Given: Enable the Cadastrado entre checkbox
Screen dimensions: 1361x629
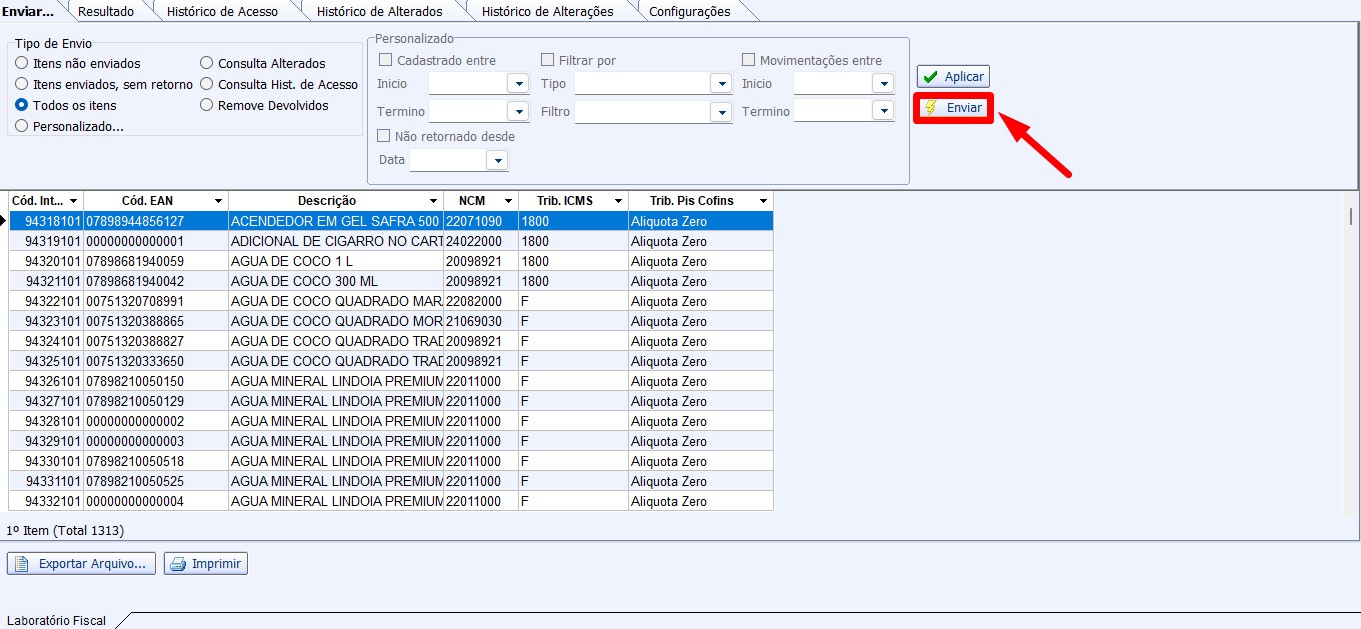Looking at the screenshot, I should tap(385, 60).
